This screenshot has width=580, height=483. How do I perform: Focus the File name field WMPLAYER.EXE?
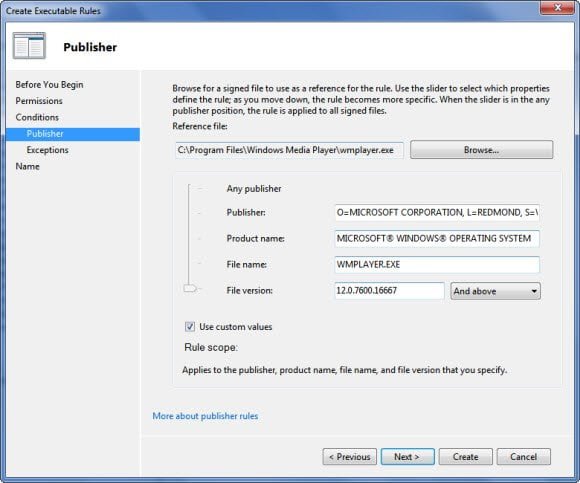pyautogui.click(x=437, y=264)
